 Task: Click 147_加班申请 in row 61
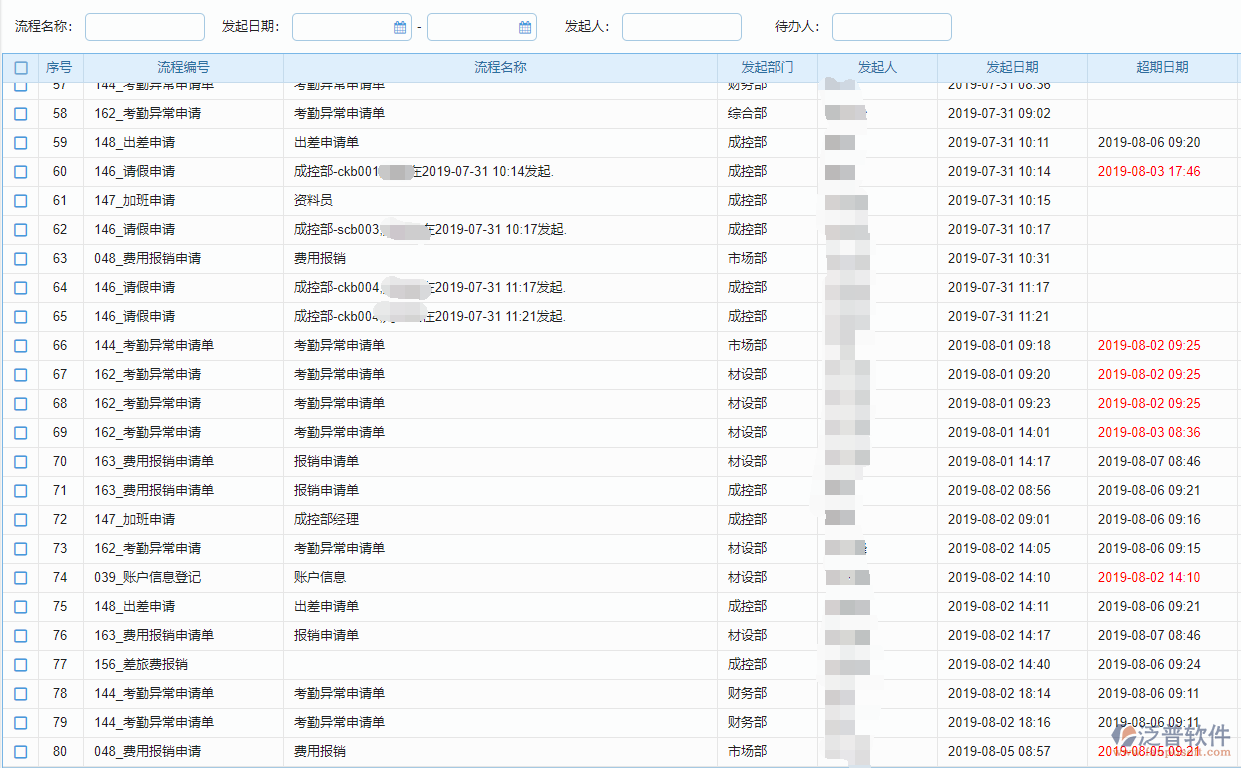point(135,201)
